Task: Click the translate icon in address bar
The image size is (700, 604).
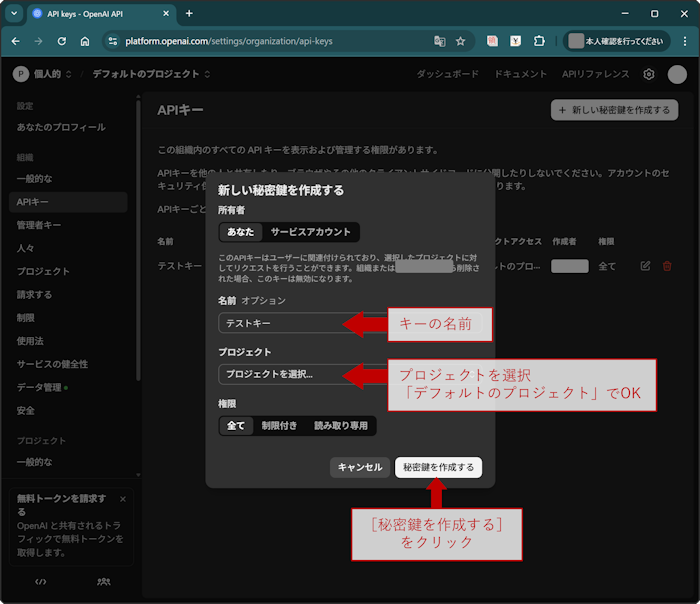Action: coord(439,41)
